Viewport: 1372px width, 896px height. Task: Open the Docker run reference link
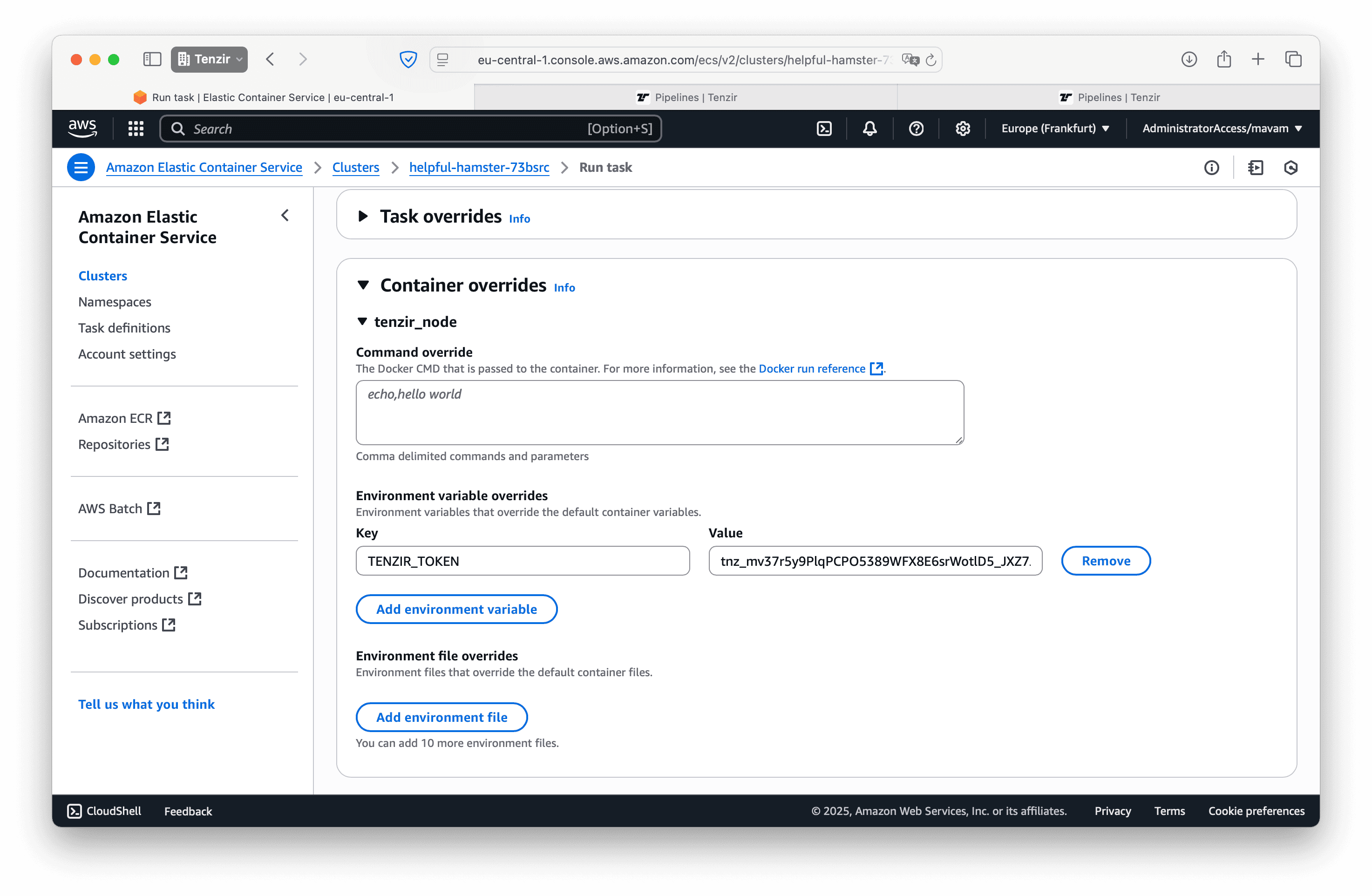[x=812, y=368]
